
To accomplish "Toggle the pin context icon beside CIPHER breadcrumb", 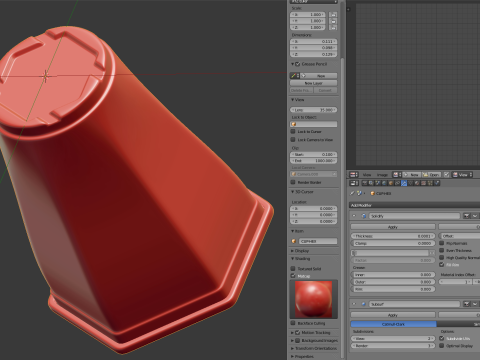I will pyautogui.click(x=352, y=193).
